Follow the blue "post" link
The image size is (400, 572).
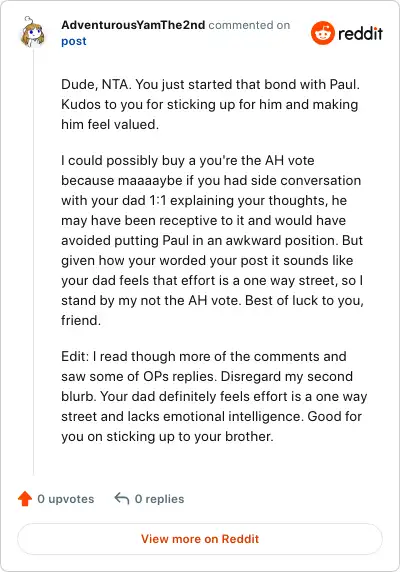click(74, 41)
